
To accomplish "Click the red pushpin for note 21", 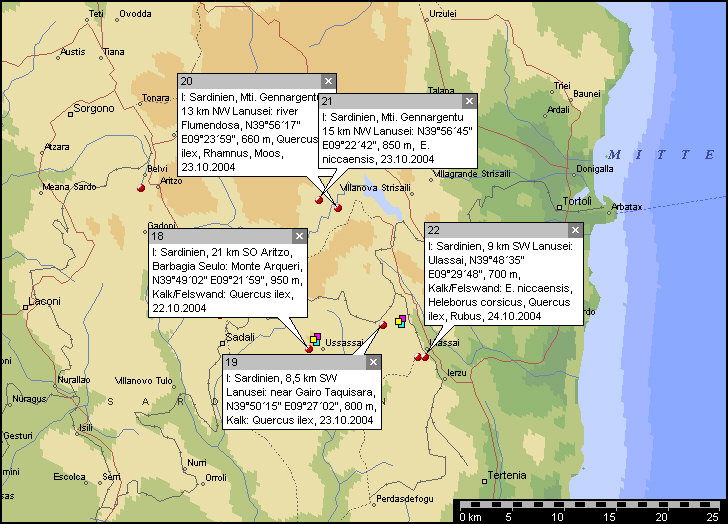I will [x=338, y=207].
